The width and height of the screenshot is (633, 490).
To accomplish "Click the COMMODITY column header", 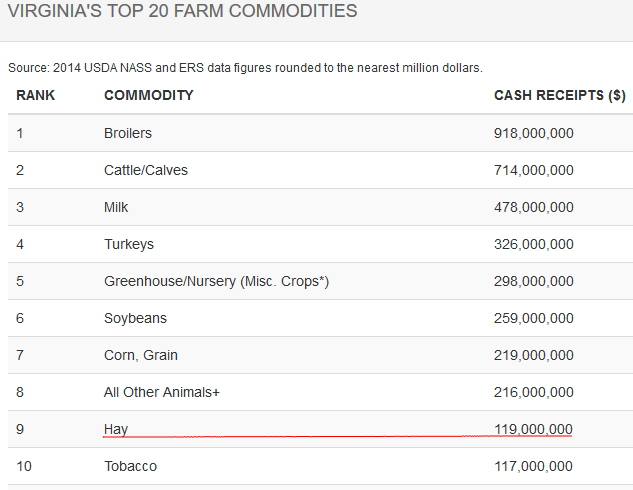I will [x=148, y=95].
